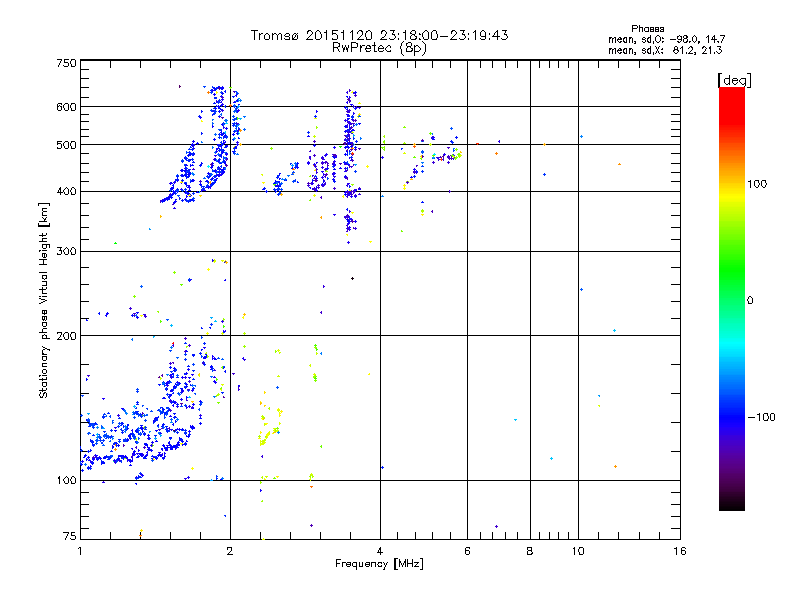Screen dimensions: 800x600
Task: Click the x-axis tick label '16'
Action: [x=680, y=551]
